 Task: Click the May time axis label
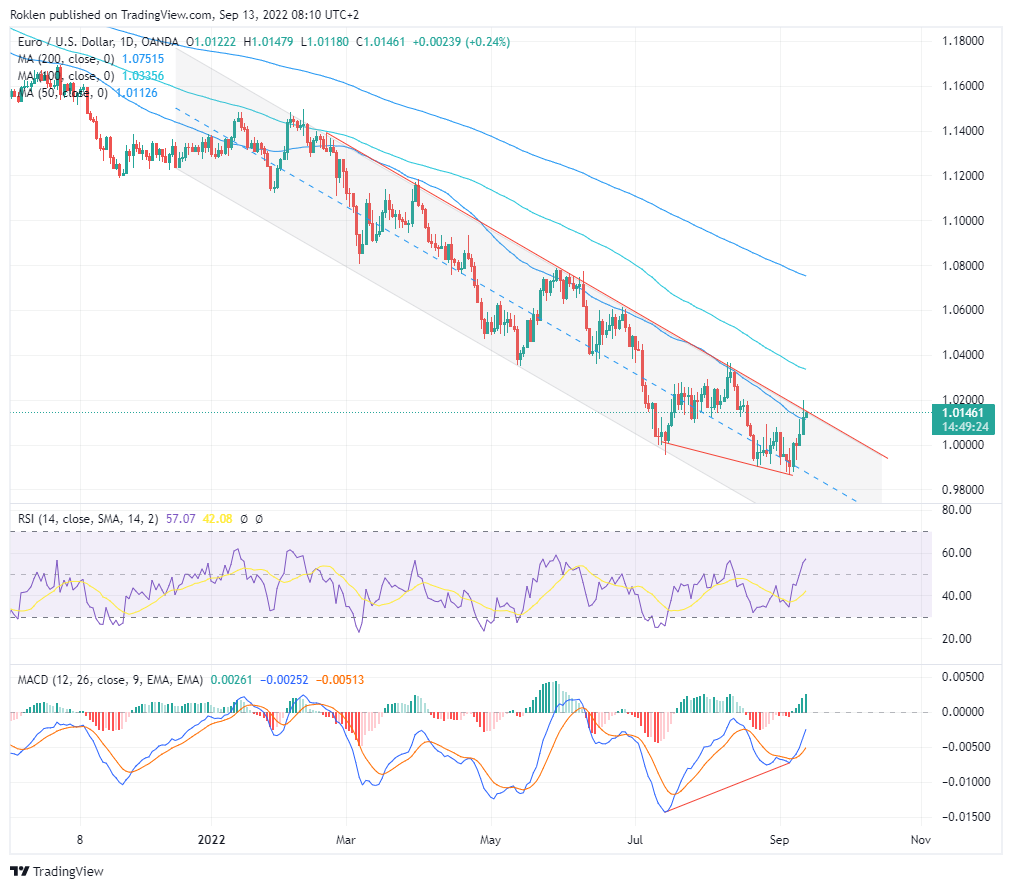coord(491,839)
